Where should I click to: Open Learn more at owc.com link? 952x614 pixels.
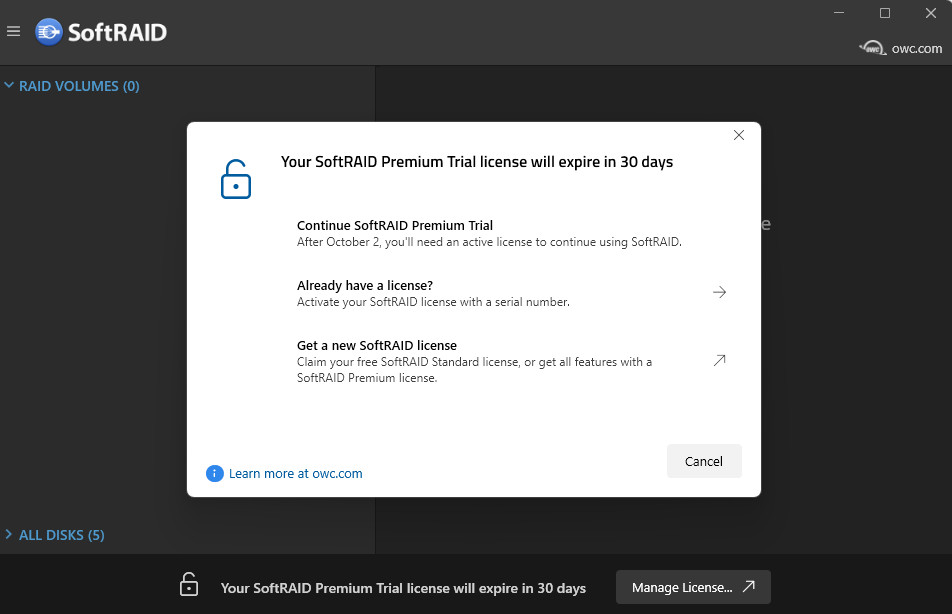coord(295,474)
